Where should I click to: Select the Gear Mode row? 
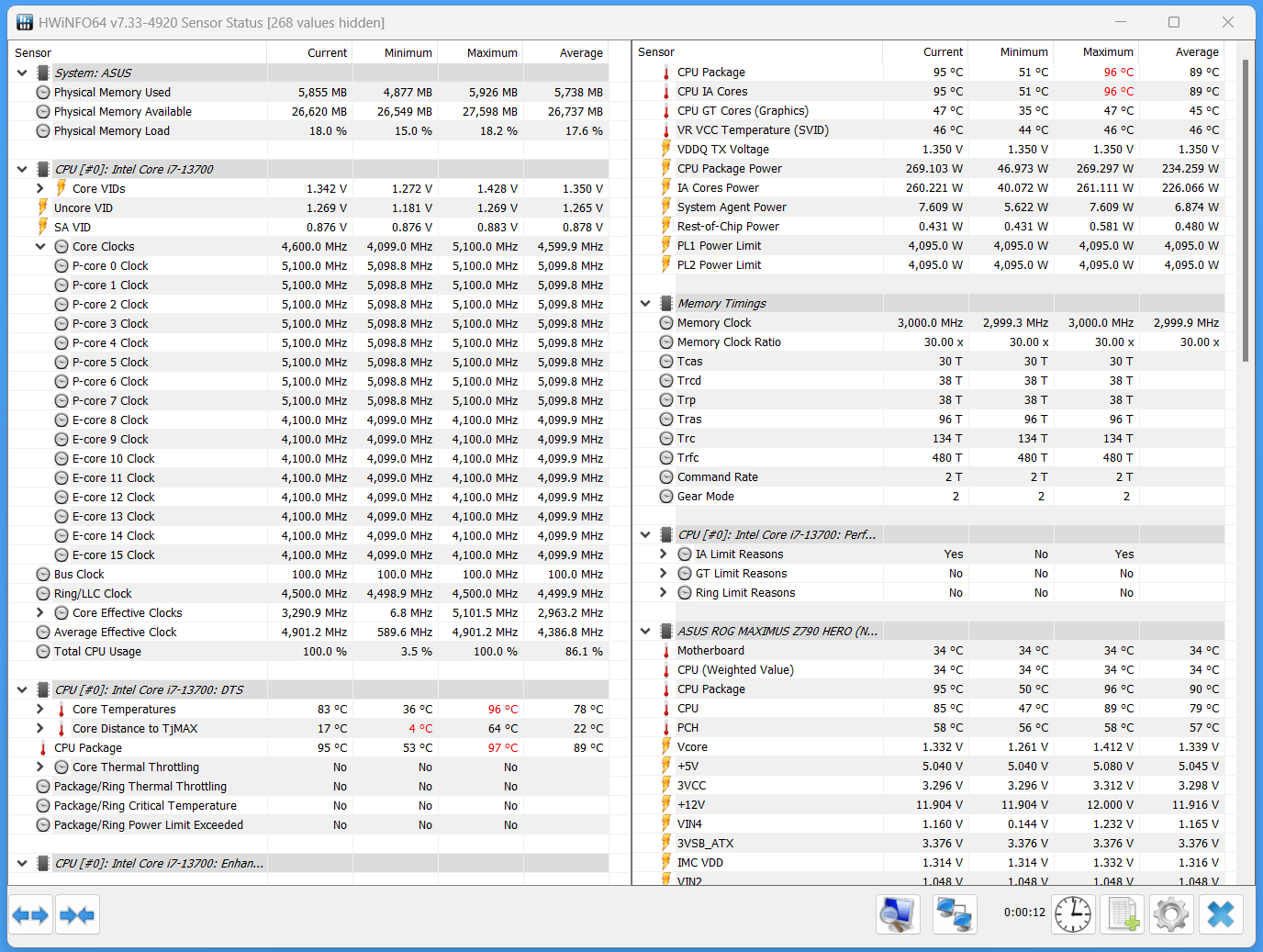click(x=929, y=497)
